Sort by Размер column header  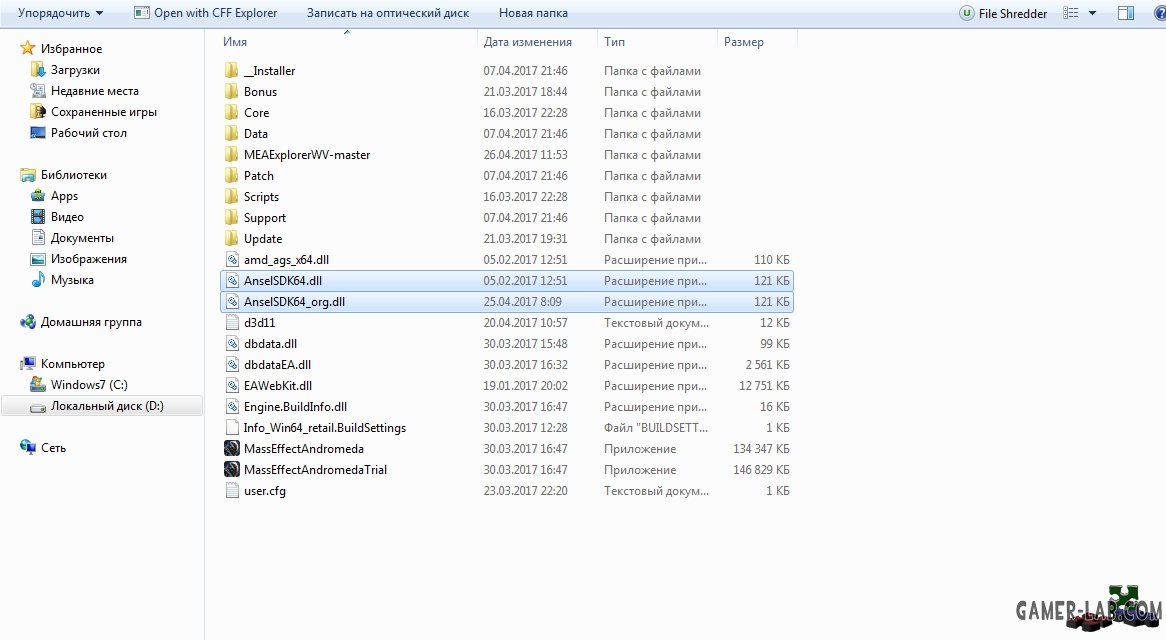click(x=744, y=42)
